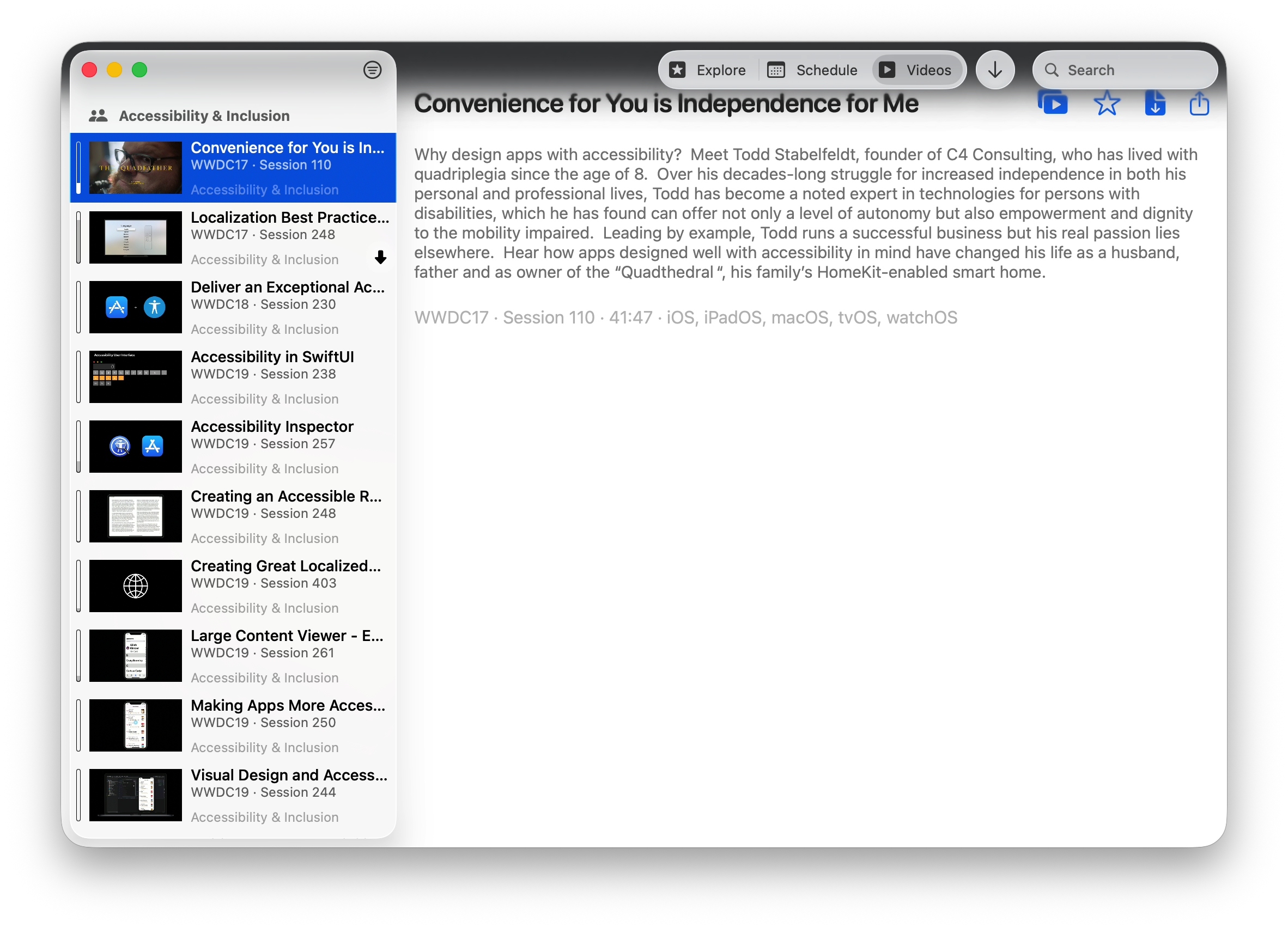This screenshot has height=928, width=1288.
Task: Click the globe thumbnail of Session 403
Action: tap(135, 587)
